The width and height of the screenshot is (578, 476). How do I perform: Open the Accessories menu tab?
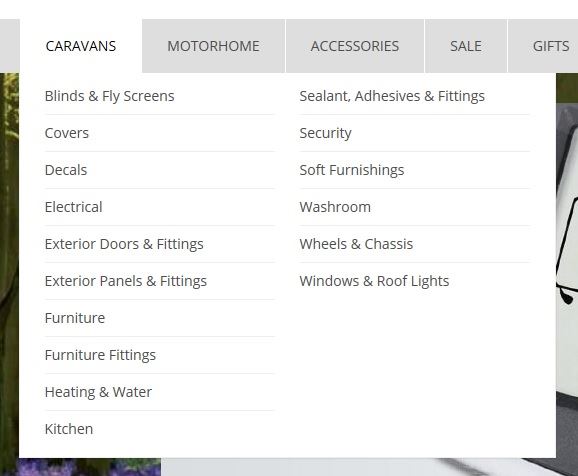(355, 46)
